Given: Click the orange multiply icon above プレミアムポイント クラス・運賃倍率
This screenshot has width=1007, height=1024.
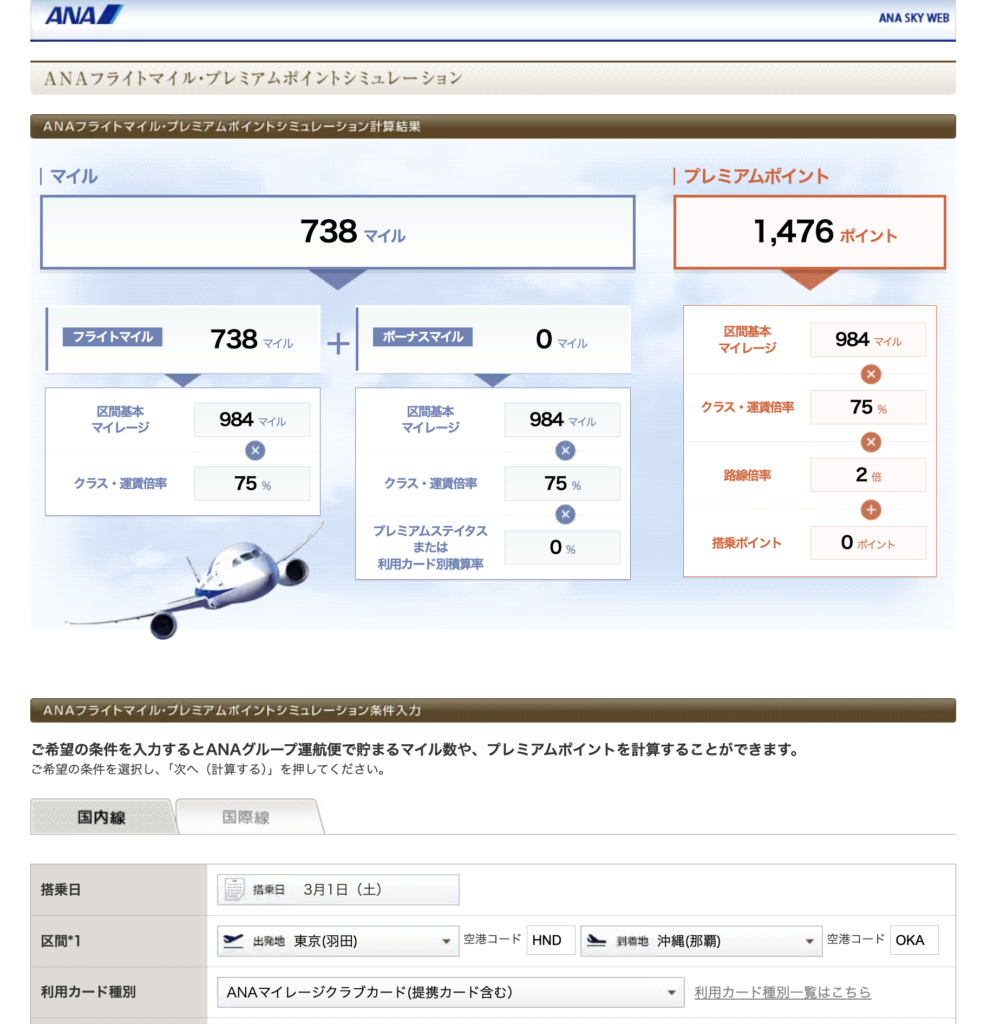Looking at the screenshot, I should [x=871, y=374].
